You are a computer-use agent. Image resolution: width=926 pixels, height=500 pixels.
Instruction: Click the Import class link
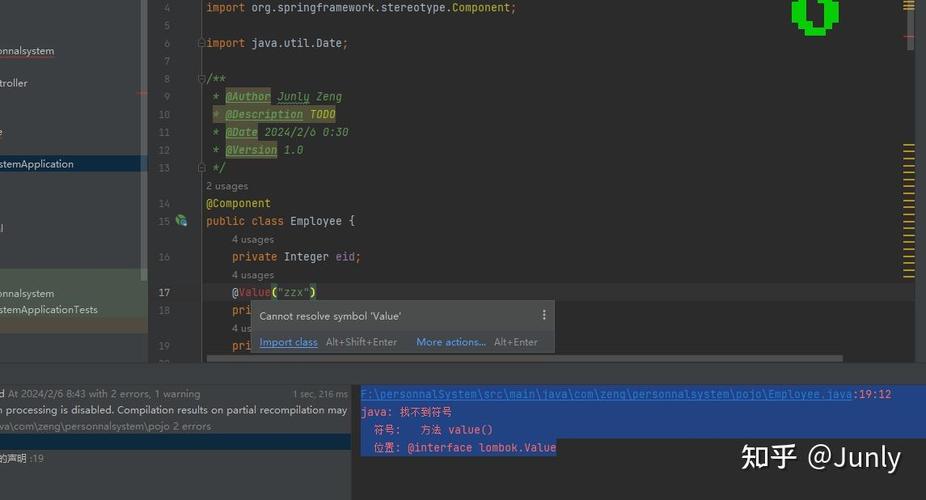click(288, 342)
